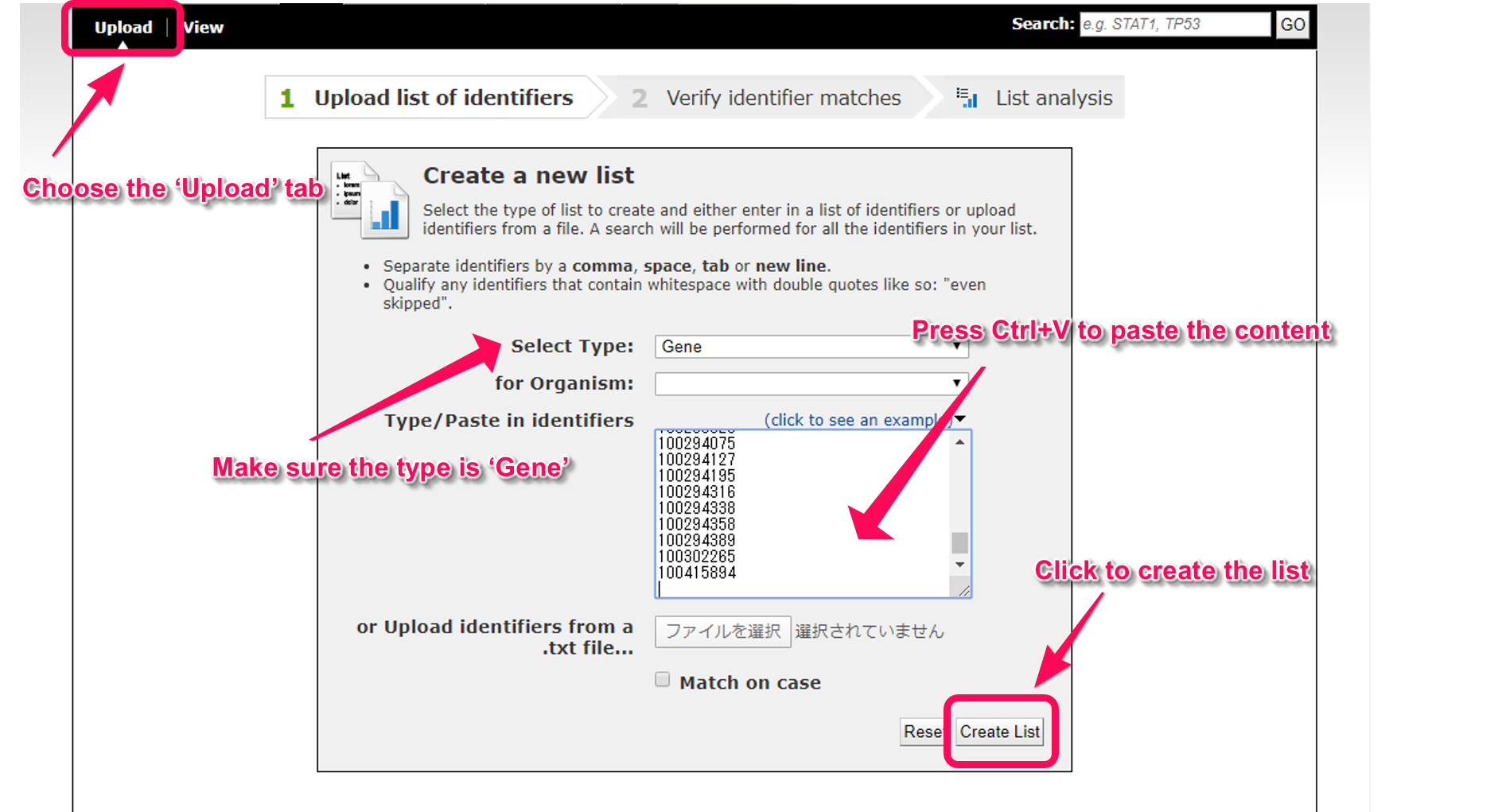Enable the Match on case checkbox
The image size is (1498, 812).
pos(663,679)
